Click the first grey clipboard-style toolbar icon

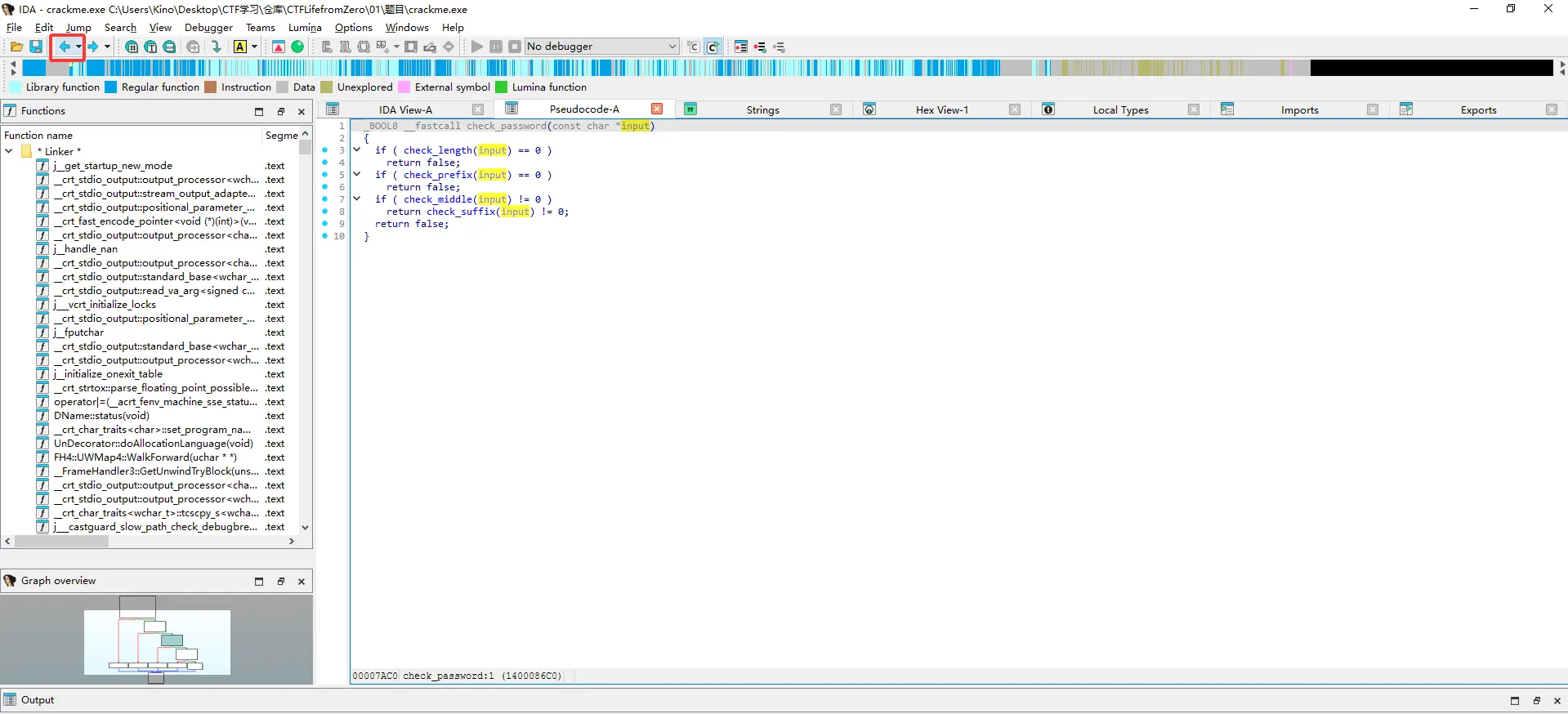click(x=327, y=47)
